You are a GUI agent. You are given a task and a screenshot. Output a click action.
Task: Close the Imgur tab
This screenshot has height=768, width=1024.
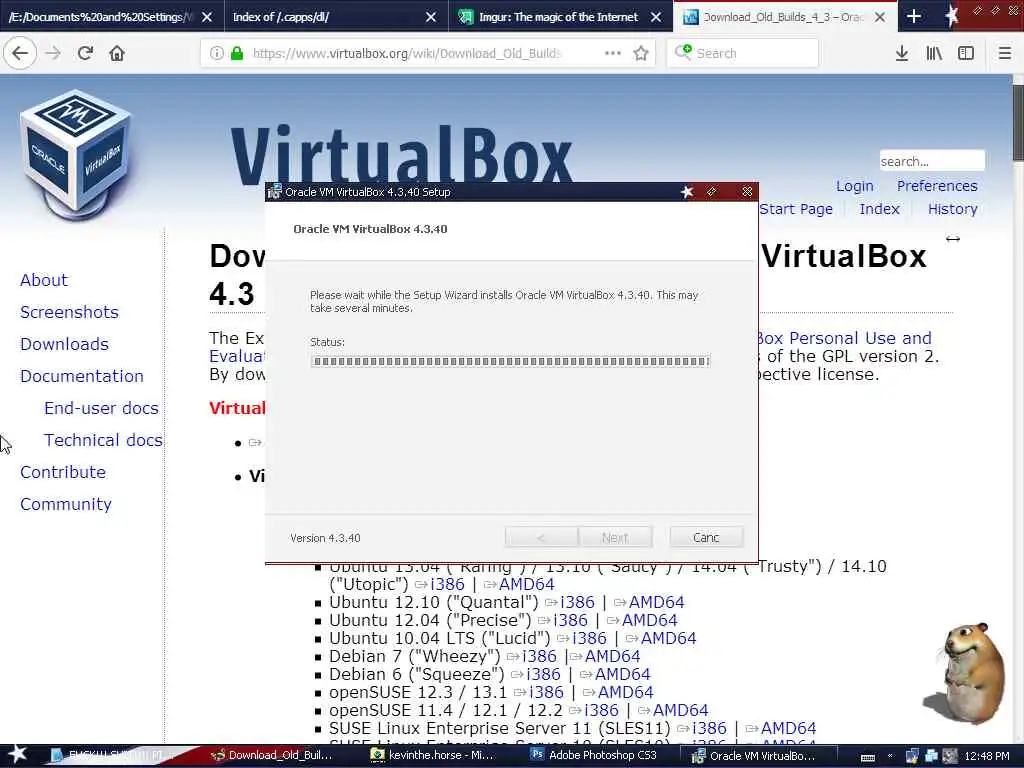pyautogui.click(x=656, y=17)
